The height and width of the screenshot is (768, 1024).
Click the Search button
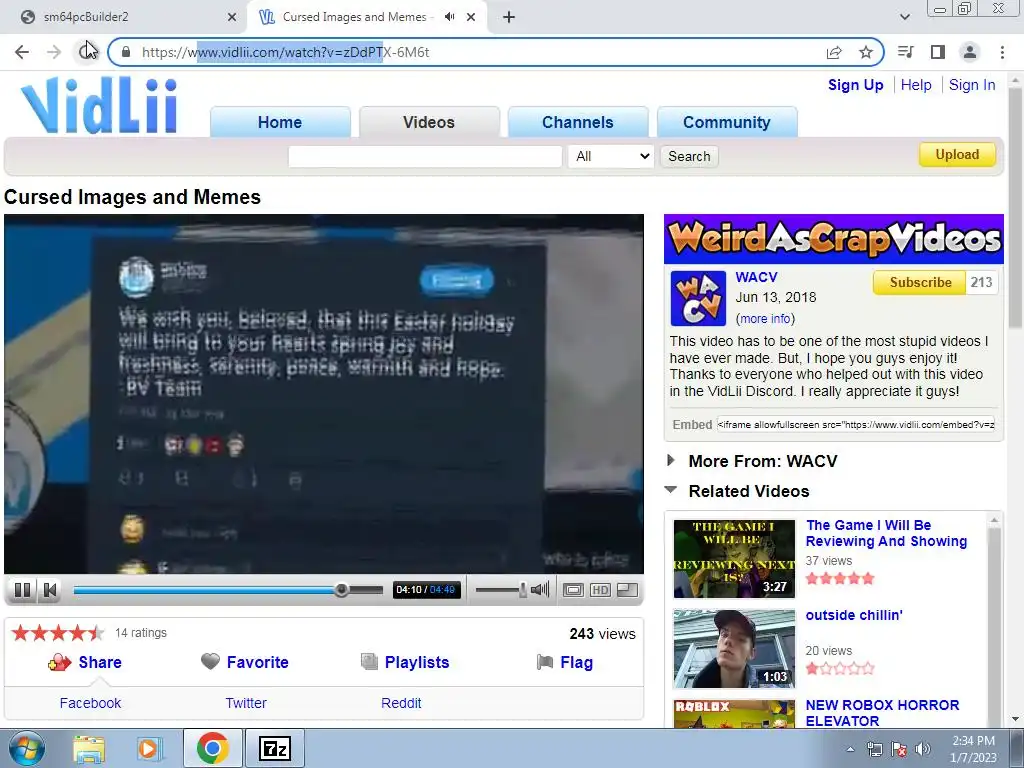tap(689, 157)
